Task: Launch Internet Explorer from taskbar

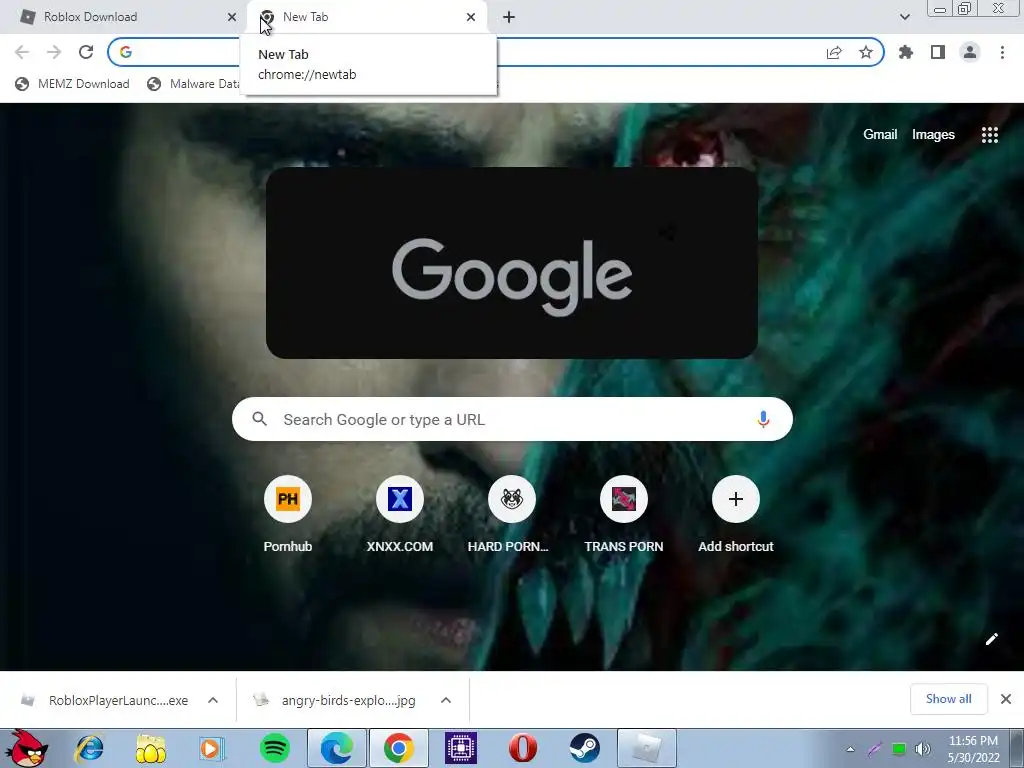Action: [89, 748]
